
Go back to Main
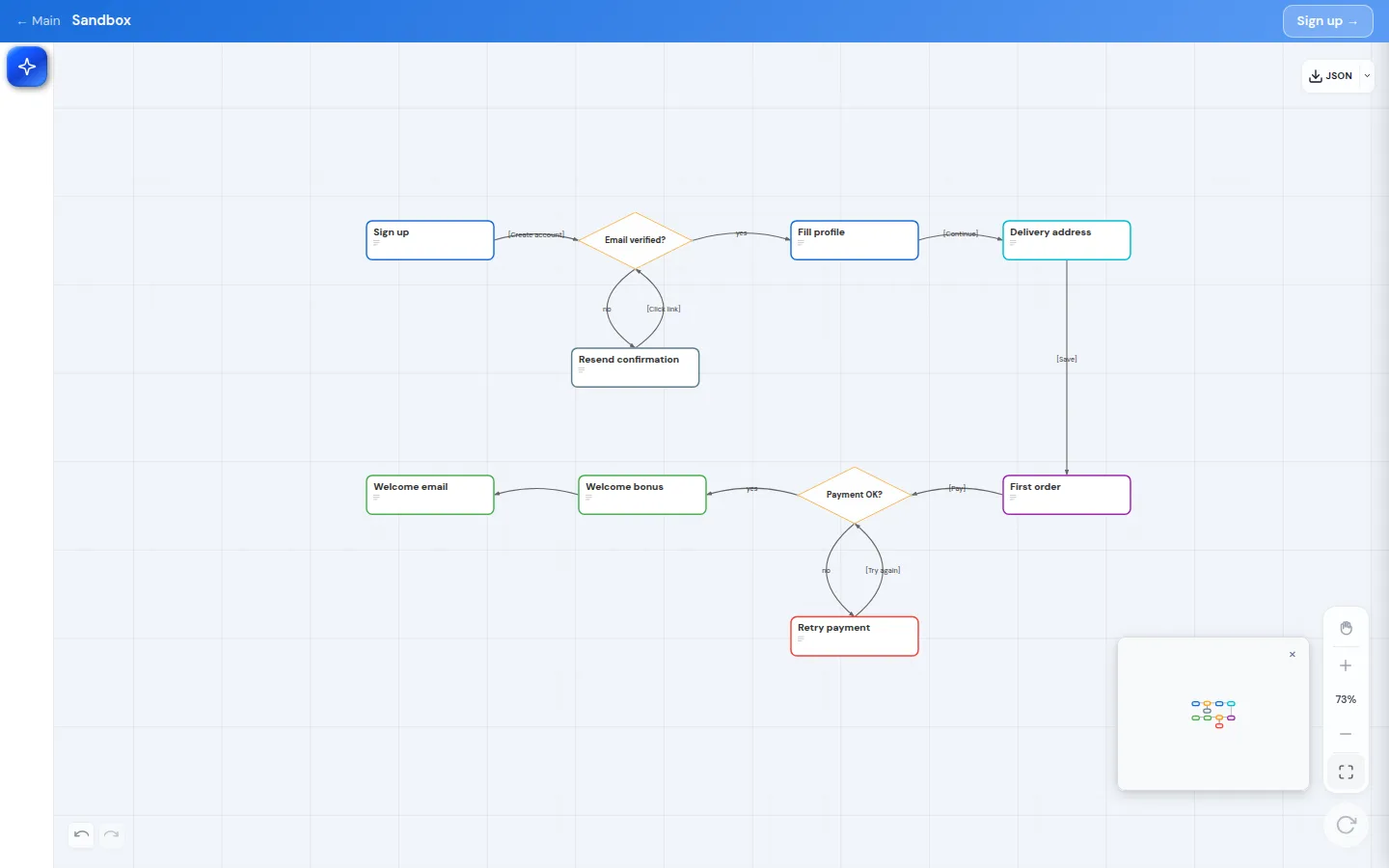39,20
